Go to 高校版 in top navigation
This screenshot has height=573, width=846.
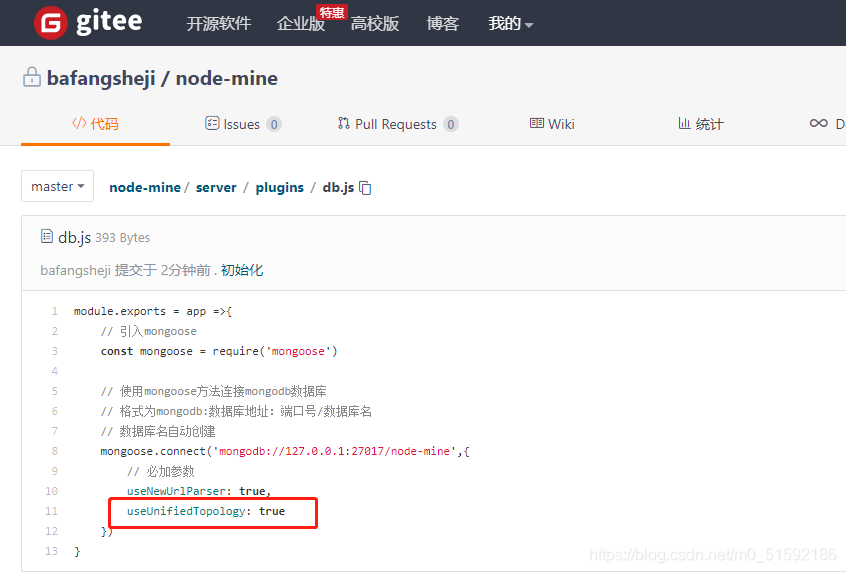374,23
